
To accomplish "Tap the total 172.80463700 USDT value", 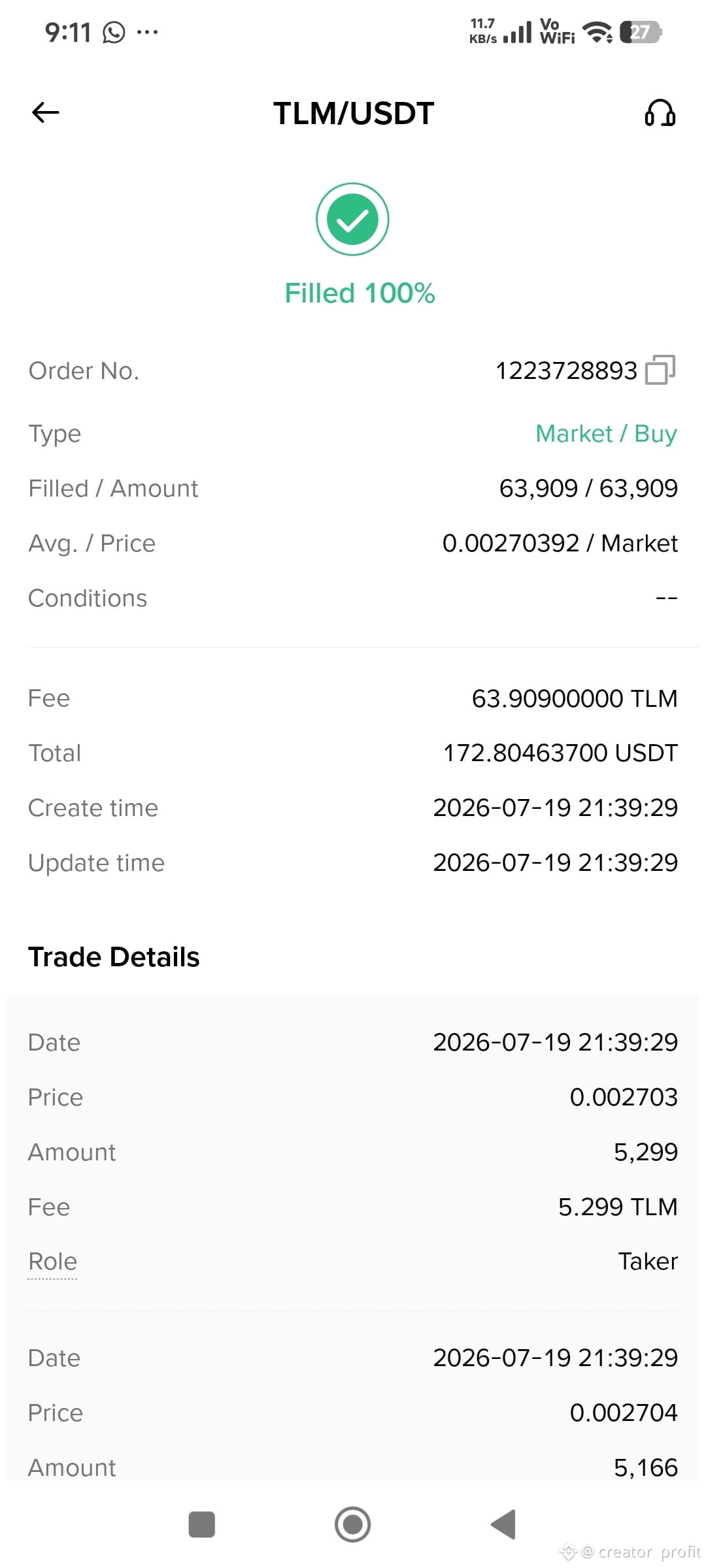I will click(x=560, y=753).
